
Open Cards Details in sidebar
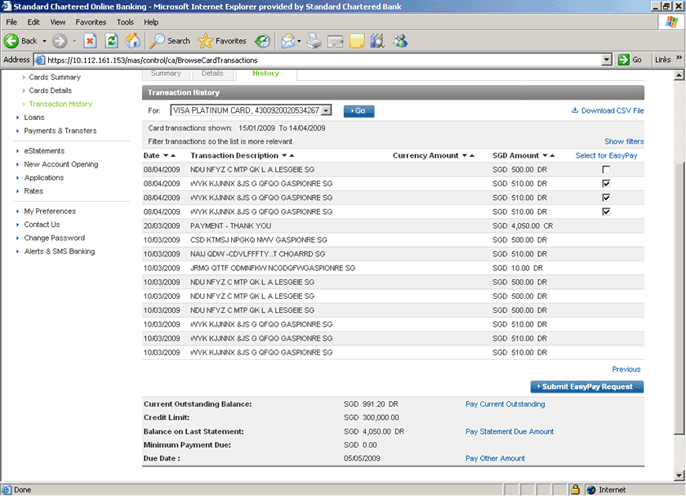[x=50, y=91]
